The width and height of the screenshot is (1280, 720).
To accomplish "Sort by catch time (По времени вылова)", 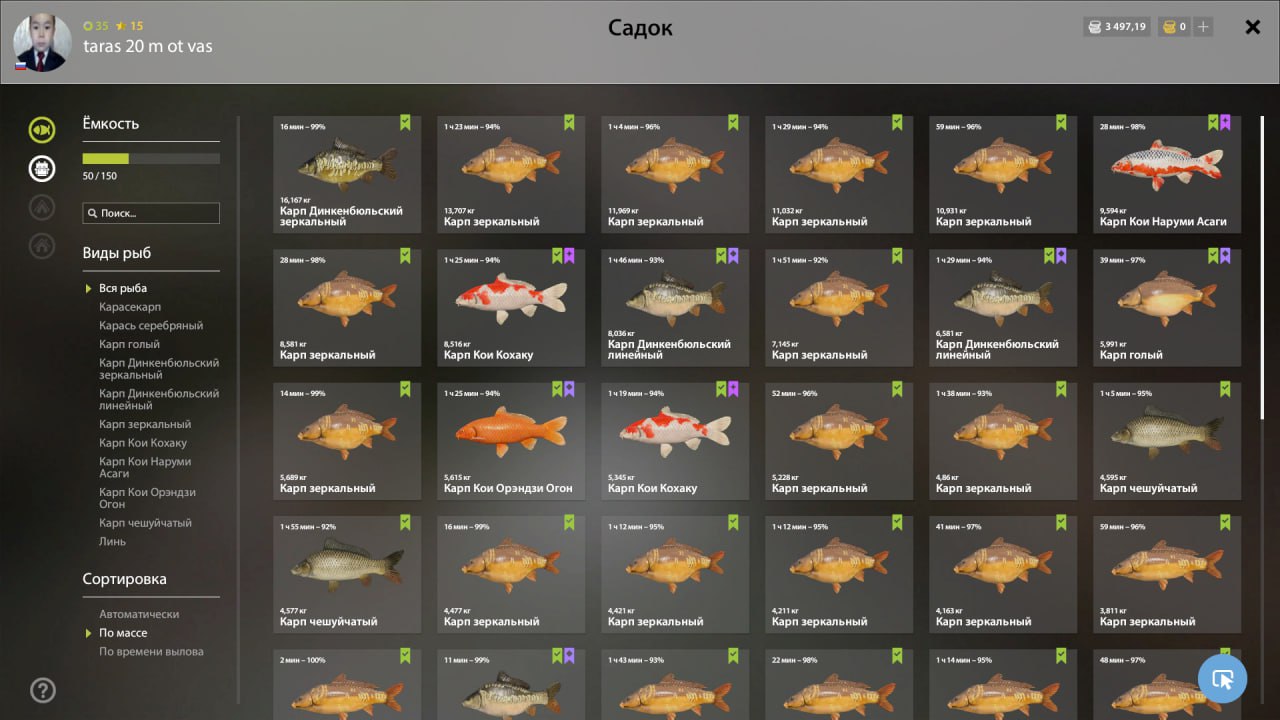I will point(151,652).
